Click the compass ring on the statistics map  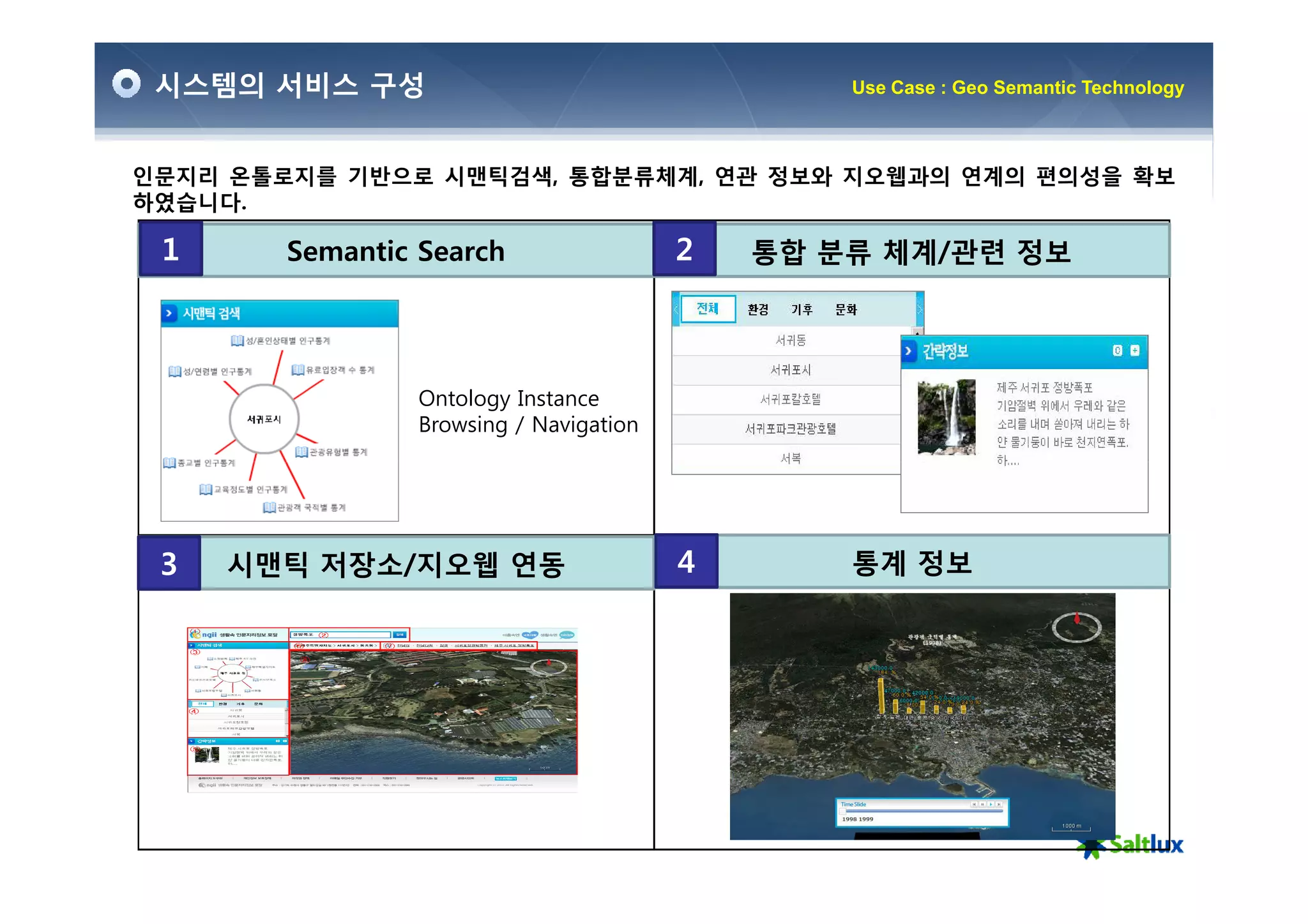click(1076, 627)
